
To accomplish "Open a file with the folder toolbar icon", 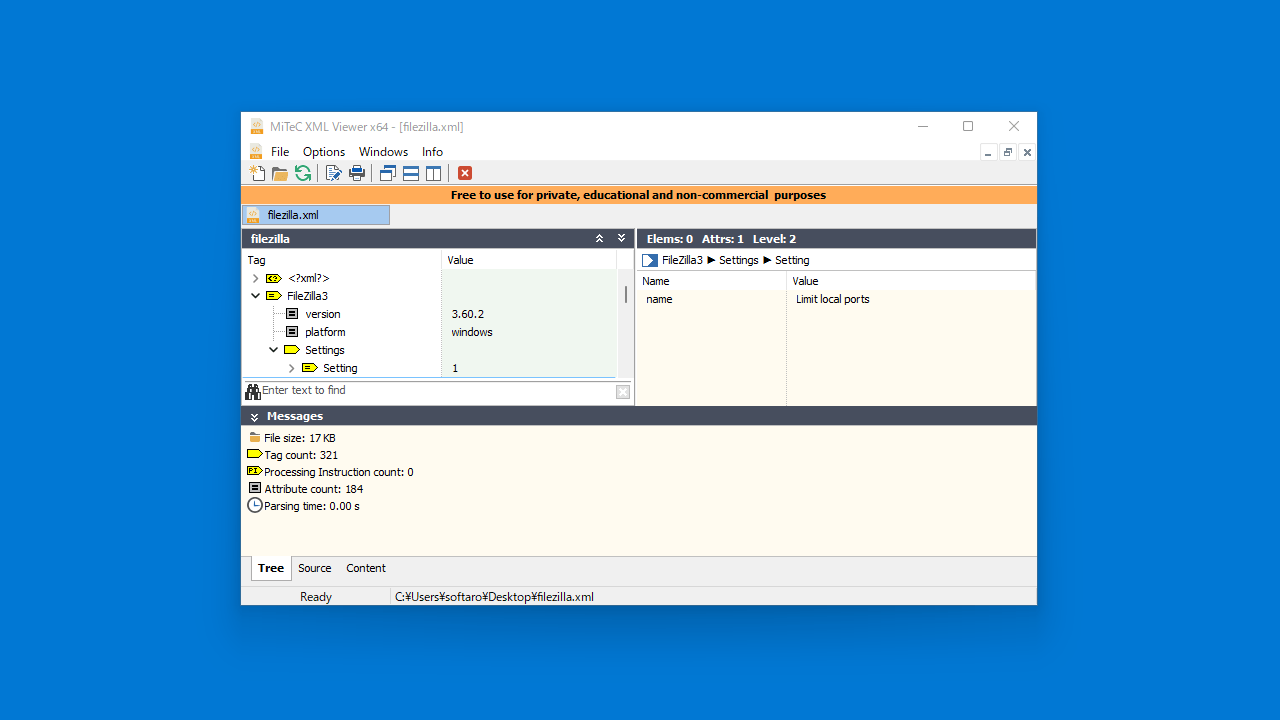I will click(280, 173).
